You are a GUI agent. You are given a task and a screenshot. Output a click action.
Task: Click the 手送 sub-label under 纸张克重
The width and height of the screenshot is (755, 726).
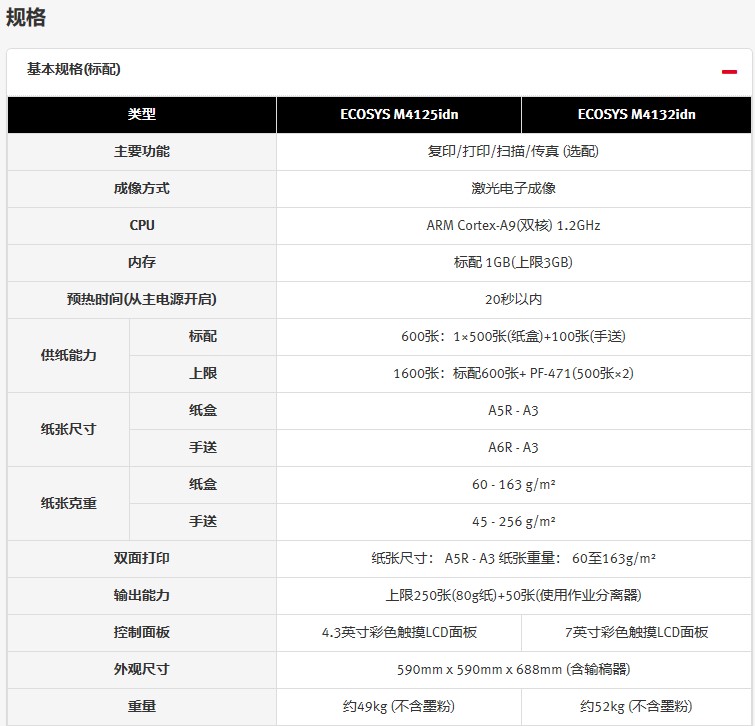[x=203, y=521]
